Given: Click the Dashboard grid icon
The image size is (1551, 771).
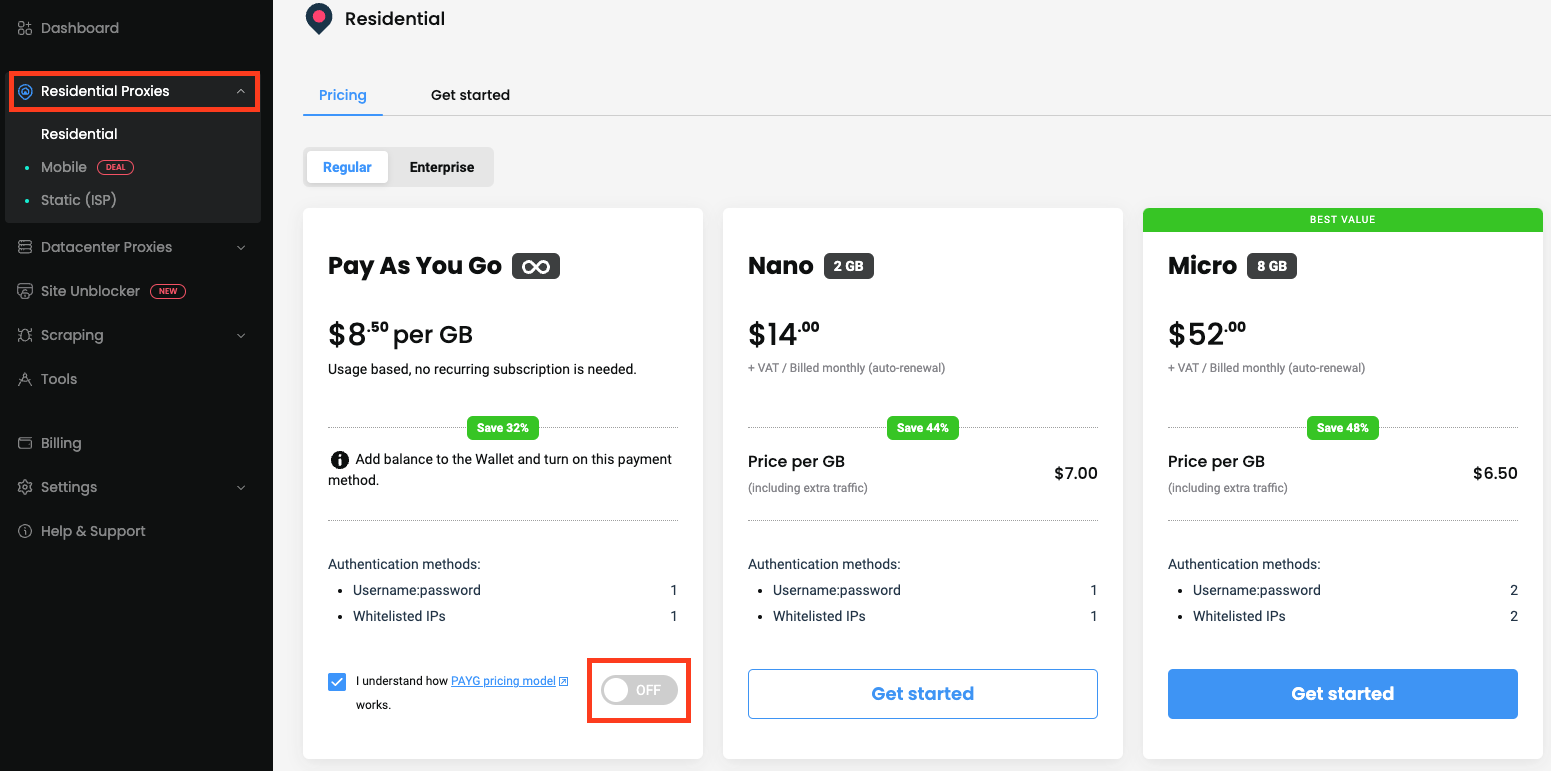Looking at the screenshot, I should click(x=25, y=28).
